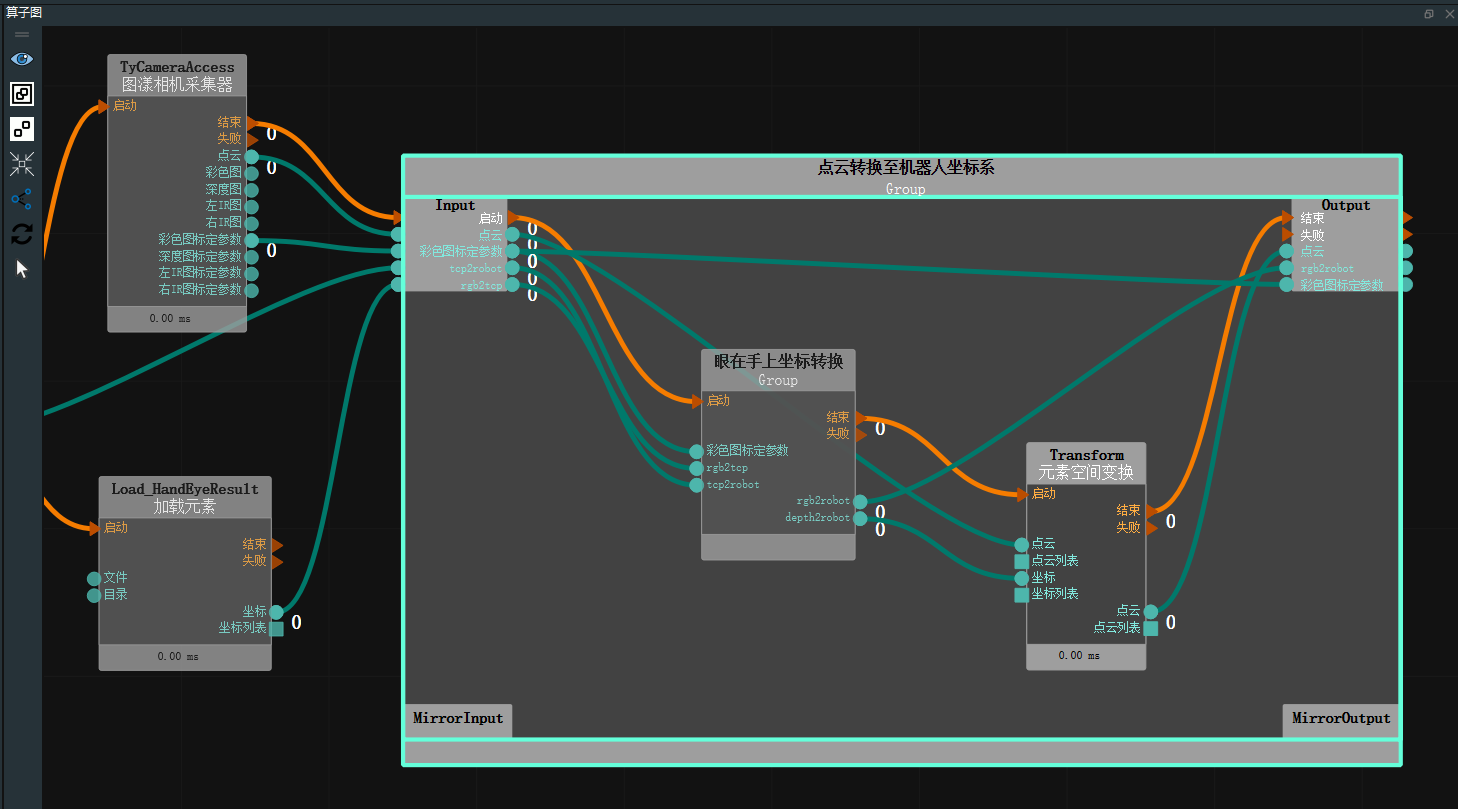
Task: Click 结束 output arrow on Load_HandEyeResult
Action: [x=277, y=545]
